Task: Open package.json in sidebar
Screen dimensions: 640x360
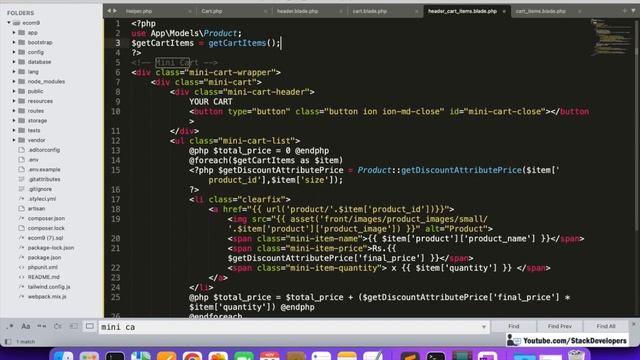Action: [x=44, y=258]
